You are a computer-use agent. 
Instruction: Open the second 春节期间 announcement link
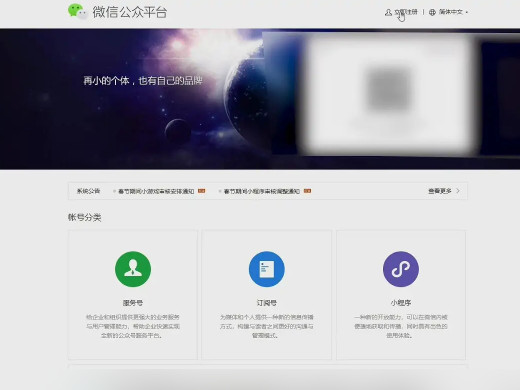(x=262, y=191)
